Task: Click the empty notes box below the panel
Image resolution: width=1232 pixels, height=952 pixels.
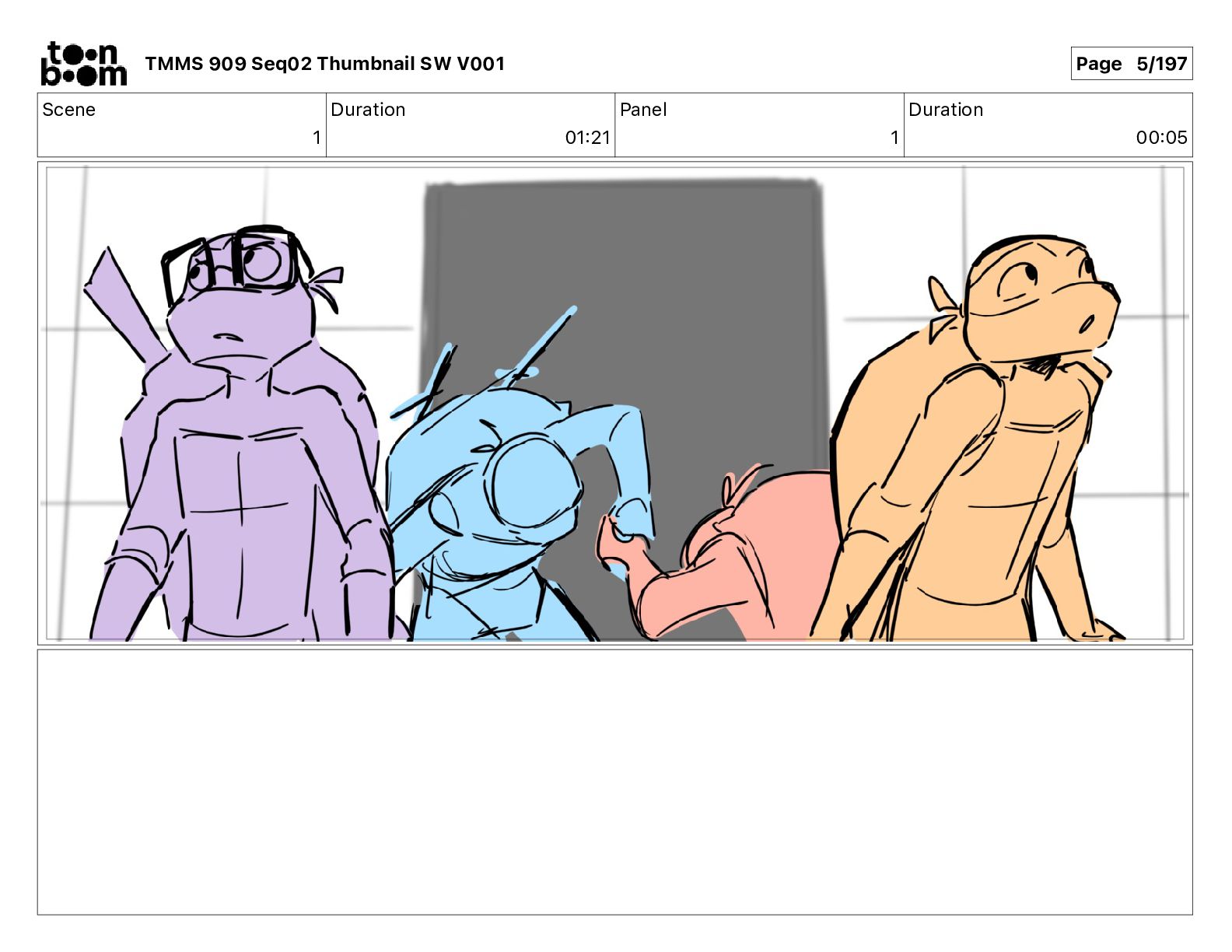Action: pyautogui.click(x=615, y=782)
